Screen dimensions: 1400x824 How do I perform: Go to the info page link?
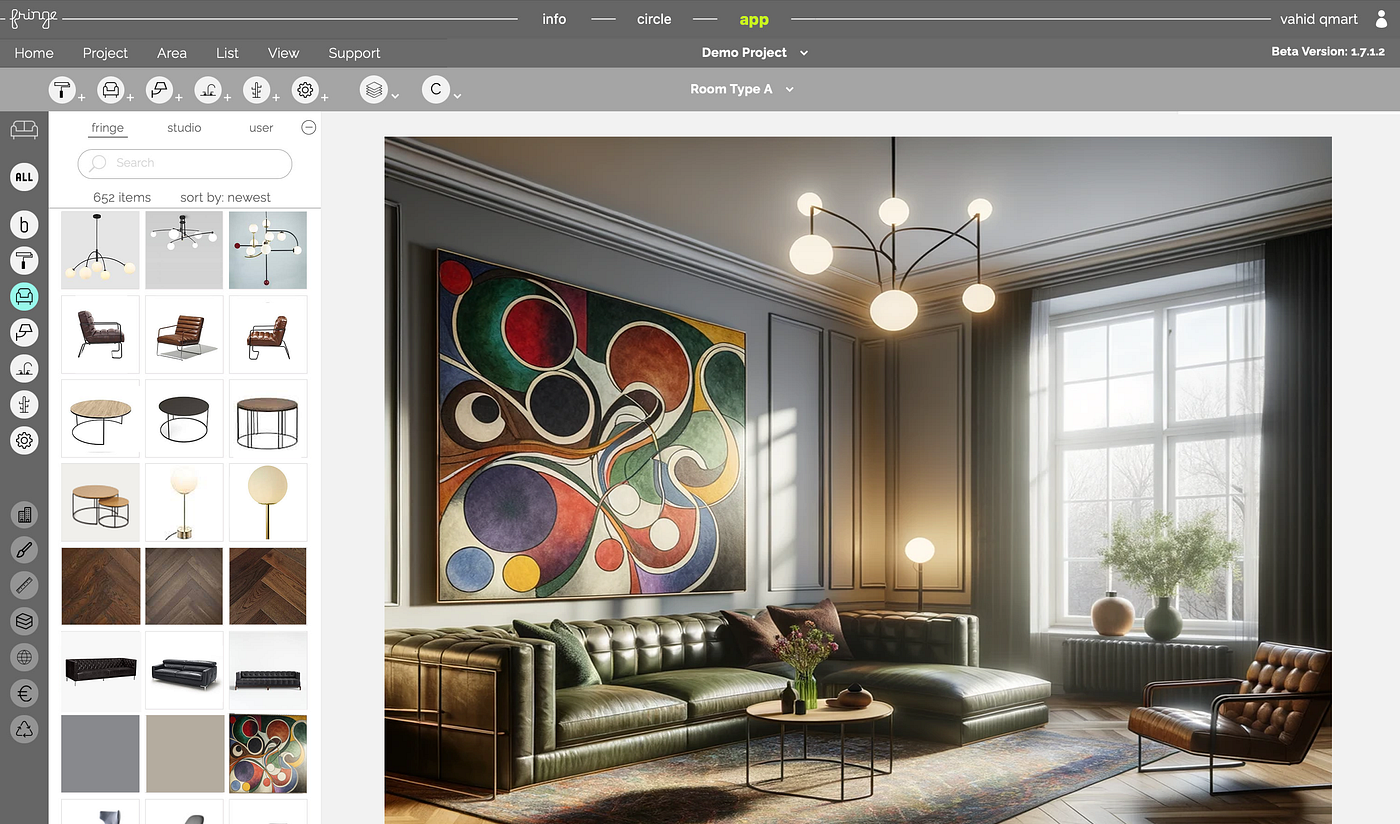tap(554, 19)
